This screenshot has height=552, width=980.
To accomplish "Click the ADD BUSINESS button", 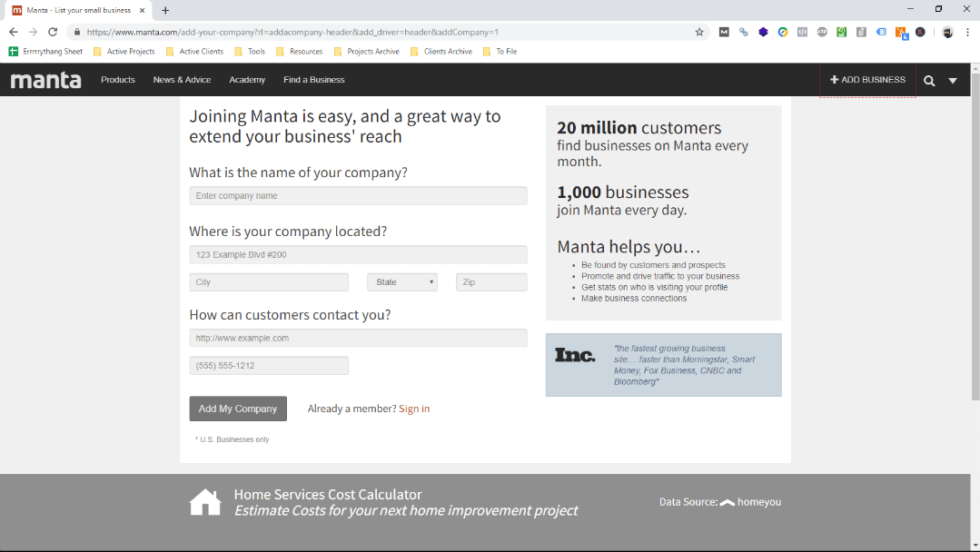I will point(868,80).
